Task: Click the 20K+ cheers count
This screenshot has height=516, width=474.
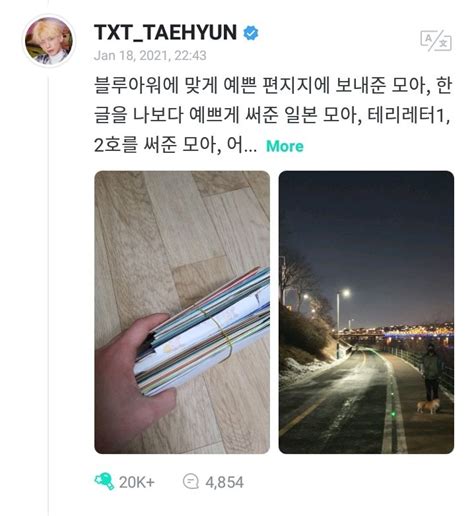Action: coord(137,482)
